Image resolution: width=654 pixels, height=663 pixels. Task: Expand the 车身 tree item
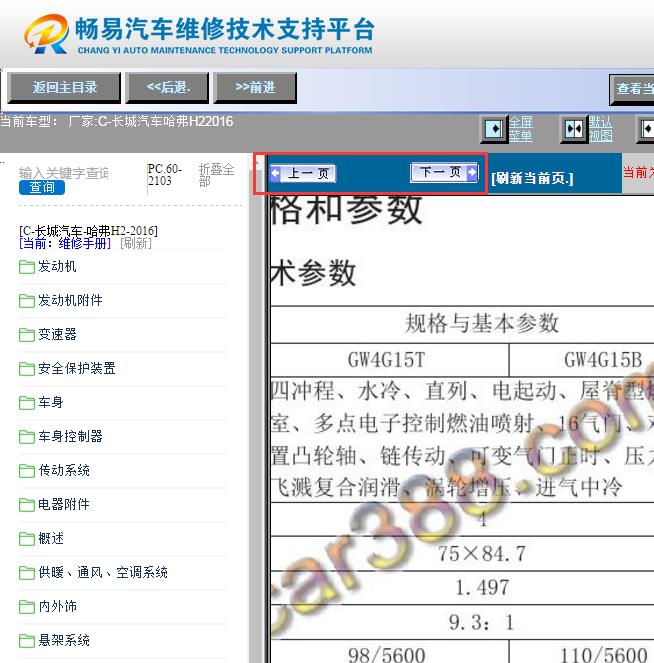coord(51,403)
